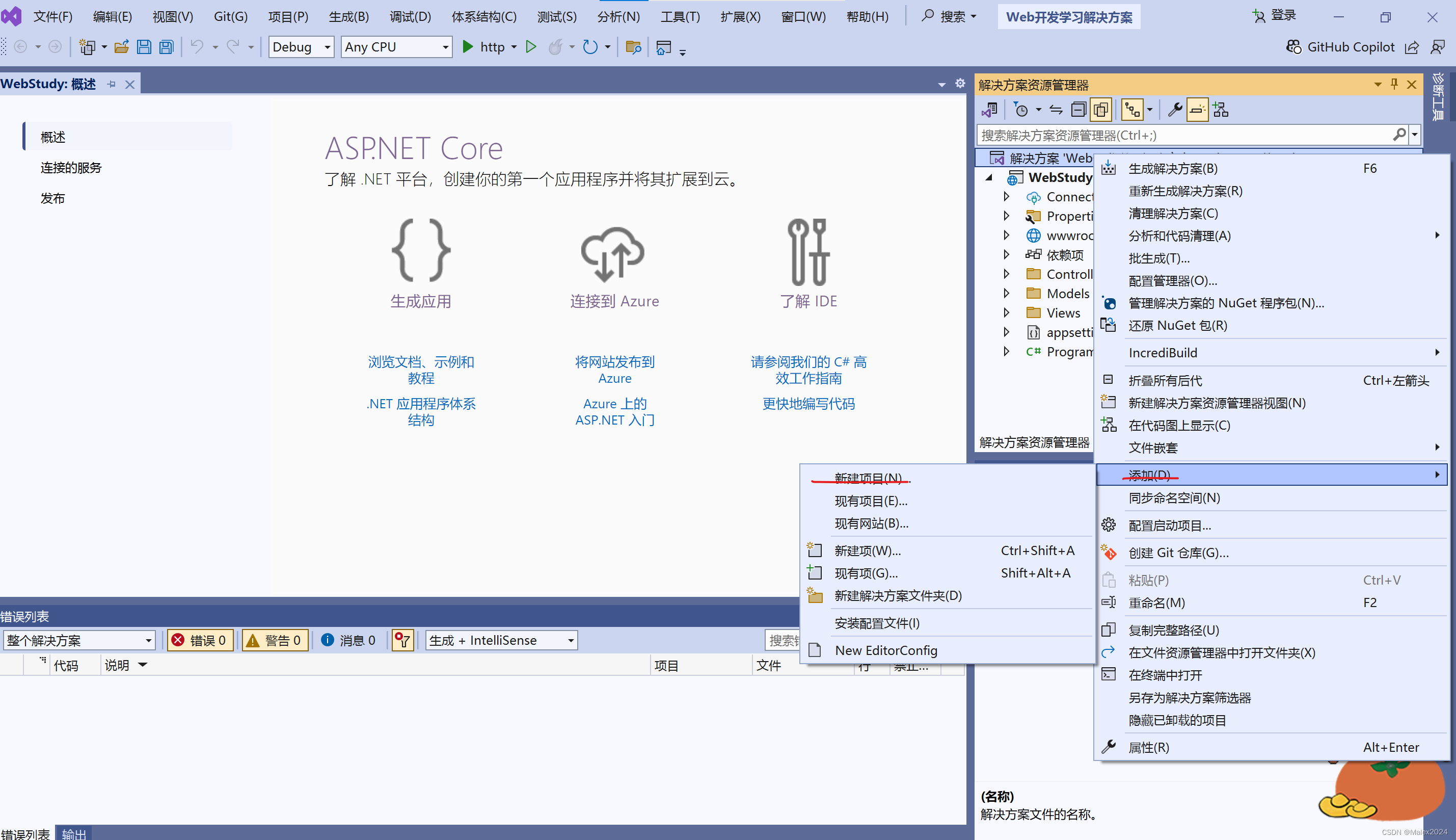Click the Pending Changes Filter clock icon
The width and height of the screenshot is (1456, 840).
1021,109
